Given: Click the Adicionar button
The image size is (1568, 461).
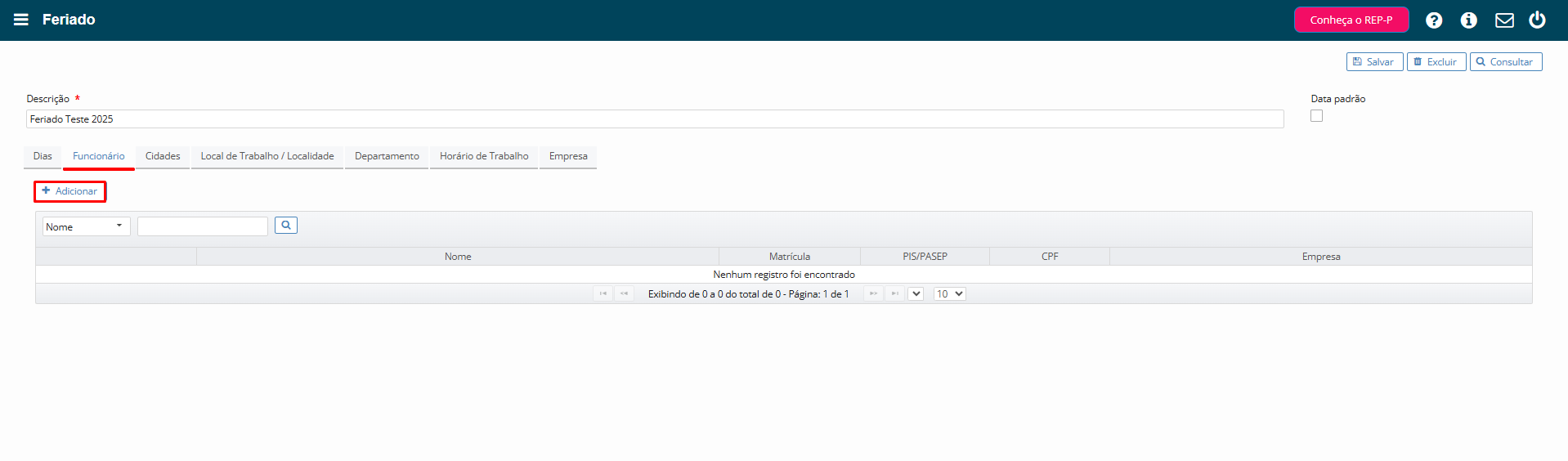Looking at the screenshot, I should [69, 191].
